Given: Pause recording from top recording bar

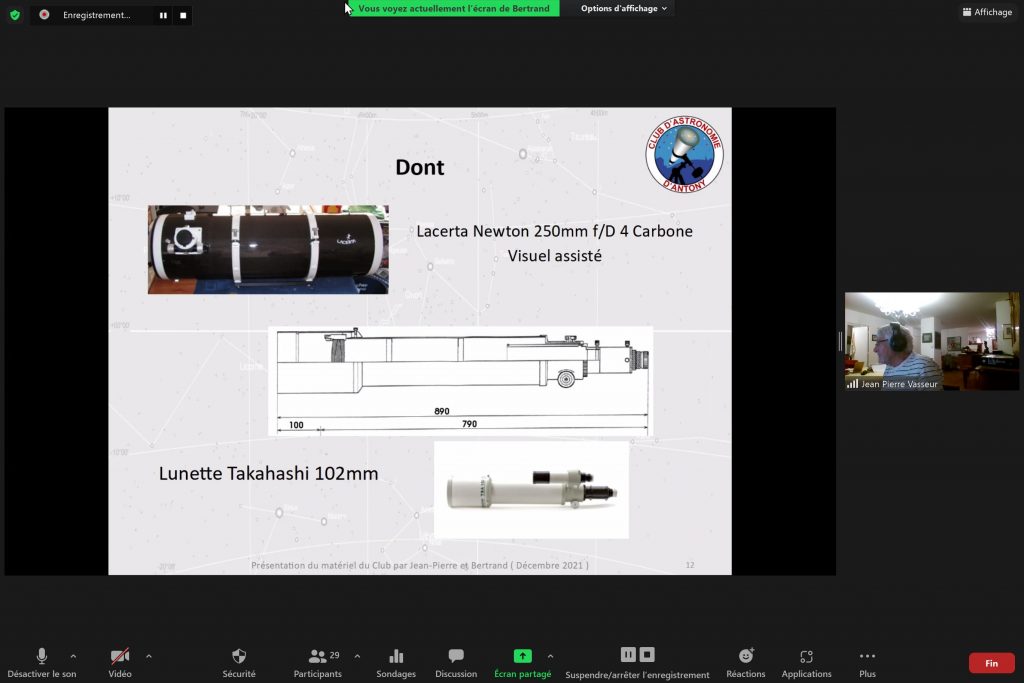Looking at the screenshot, I should click(x=163, y=15).
